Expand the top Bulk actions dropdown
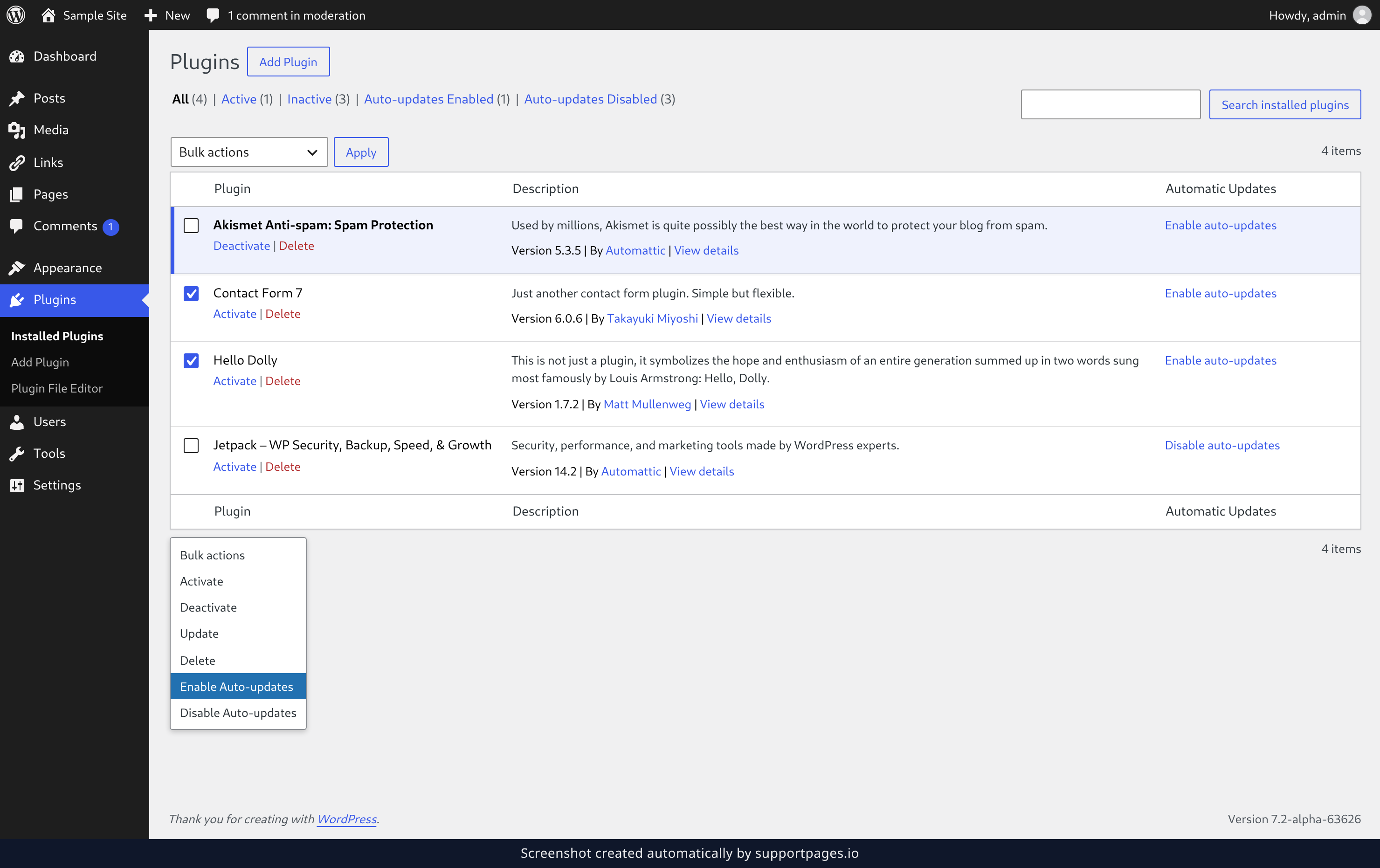The image size is (1380, 868). point(248,152)
